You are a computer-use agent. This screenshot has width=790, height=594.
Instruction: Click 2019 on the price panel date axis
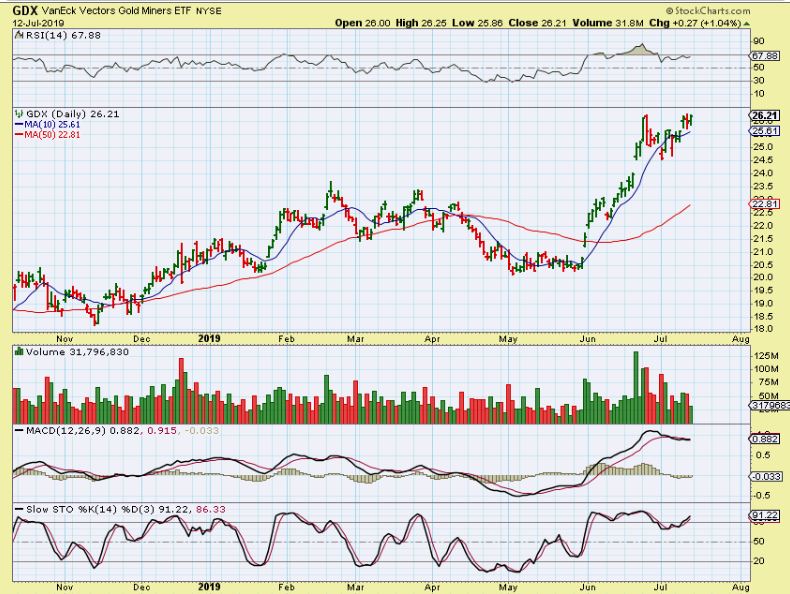pyautogui.click(x=209, y=339)
